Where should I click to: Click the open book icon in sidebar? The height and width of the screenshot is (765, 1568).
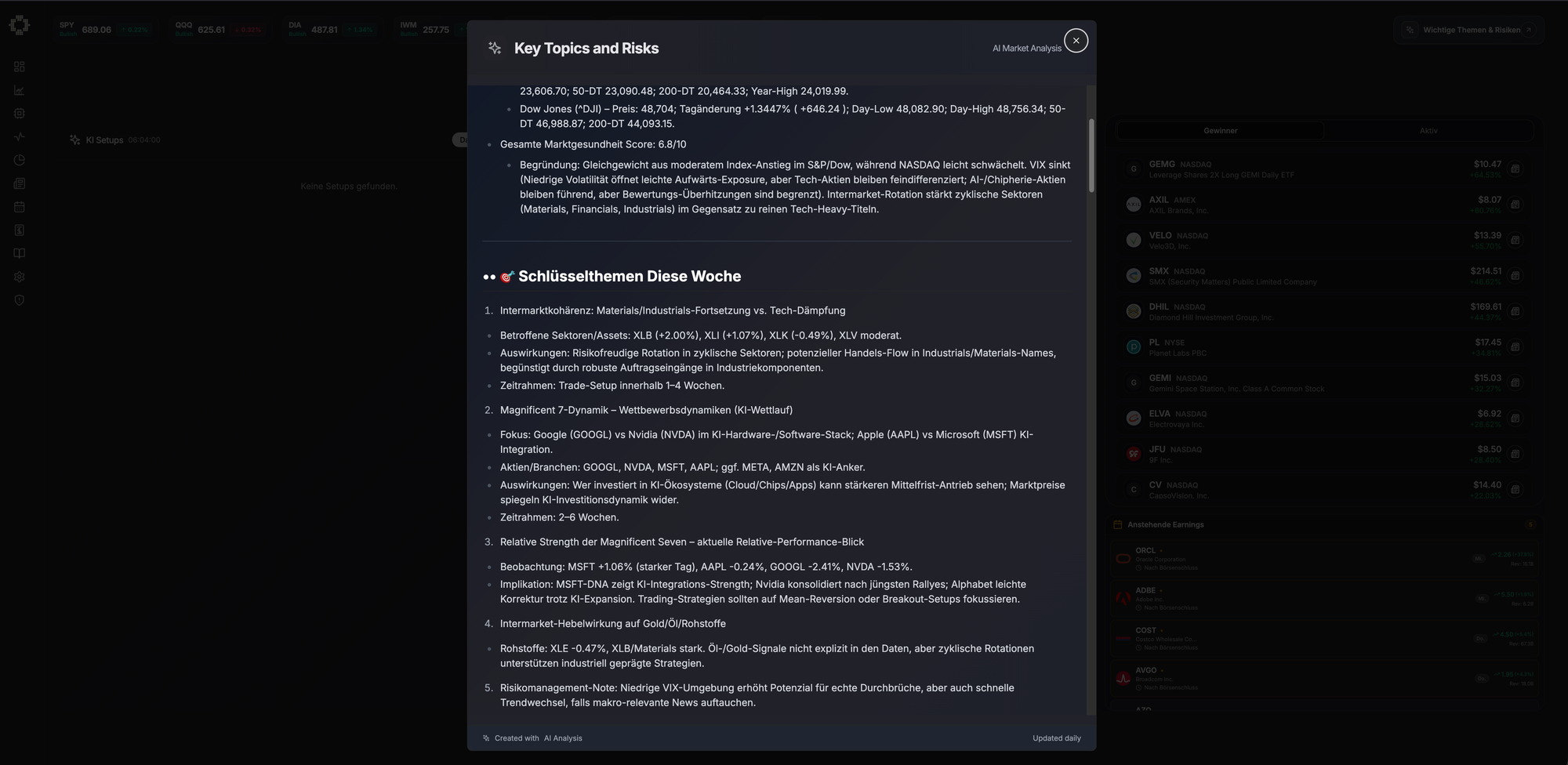coord(20,253)
